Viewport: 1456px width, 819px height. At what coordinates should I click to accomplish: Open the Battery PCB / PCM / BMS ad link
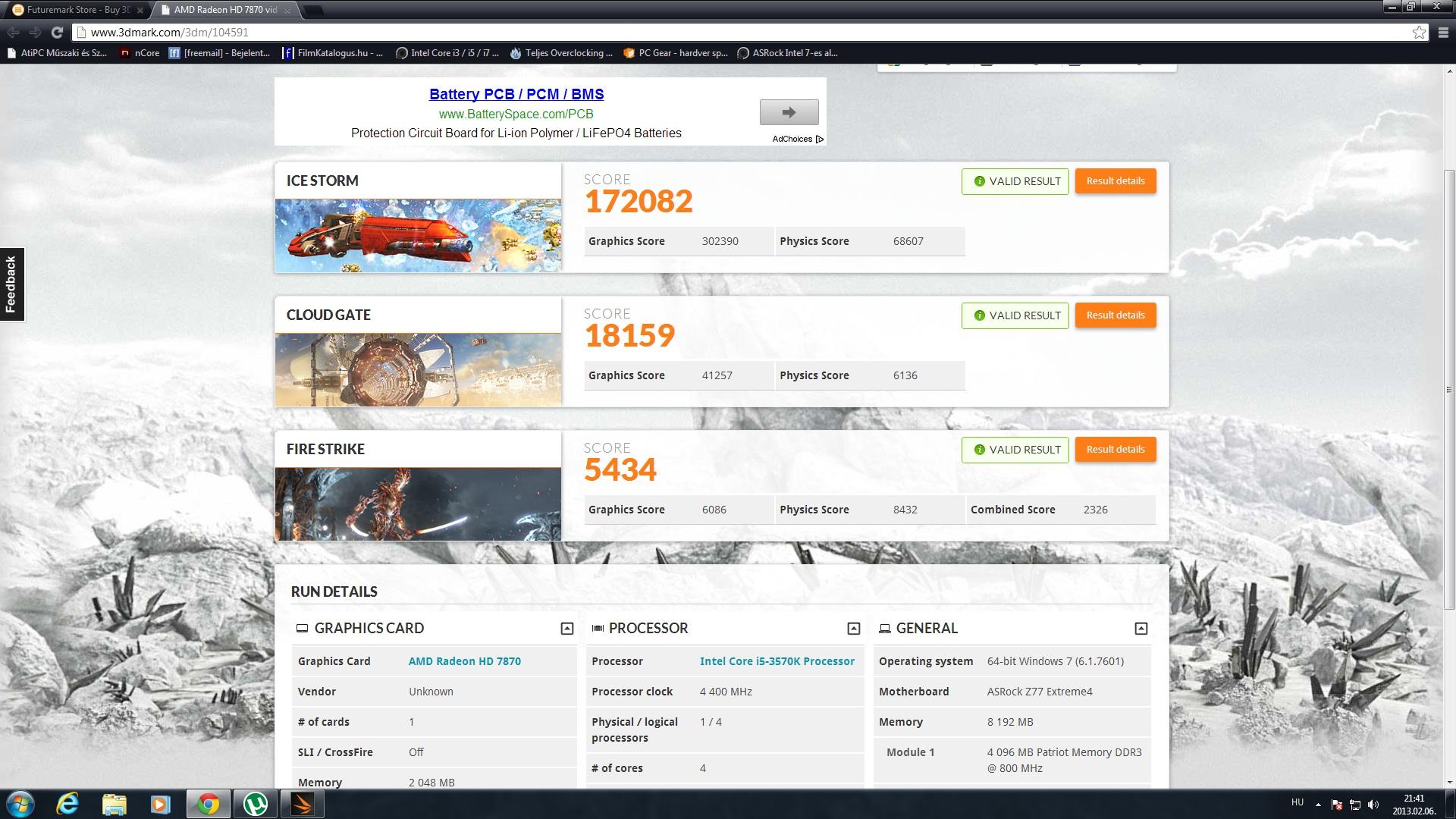click(x=516, y=94)
